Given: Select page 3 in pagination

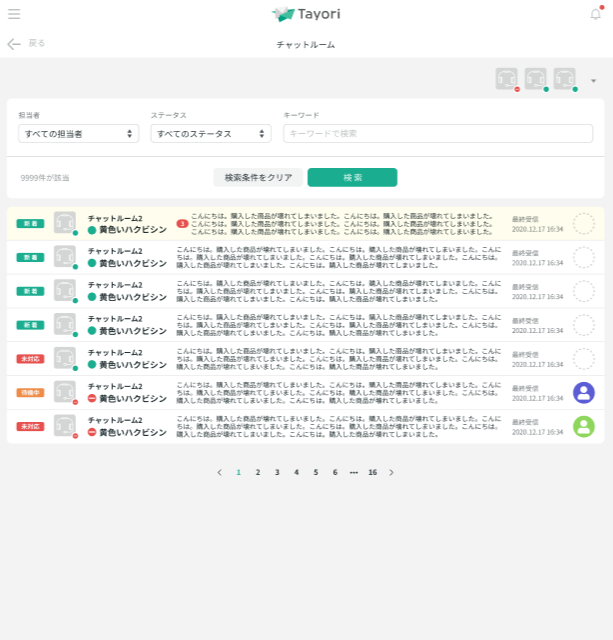Looking at the screenshot, I should (x=277, y=472).
